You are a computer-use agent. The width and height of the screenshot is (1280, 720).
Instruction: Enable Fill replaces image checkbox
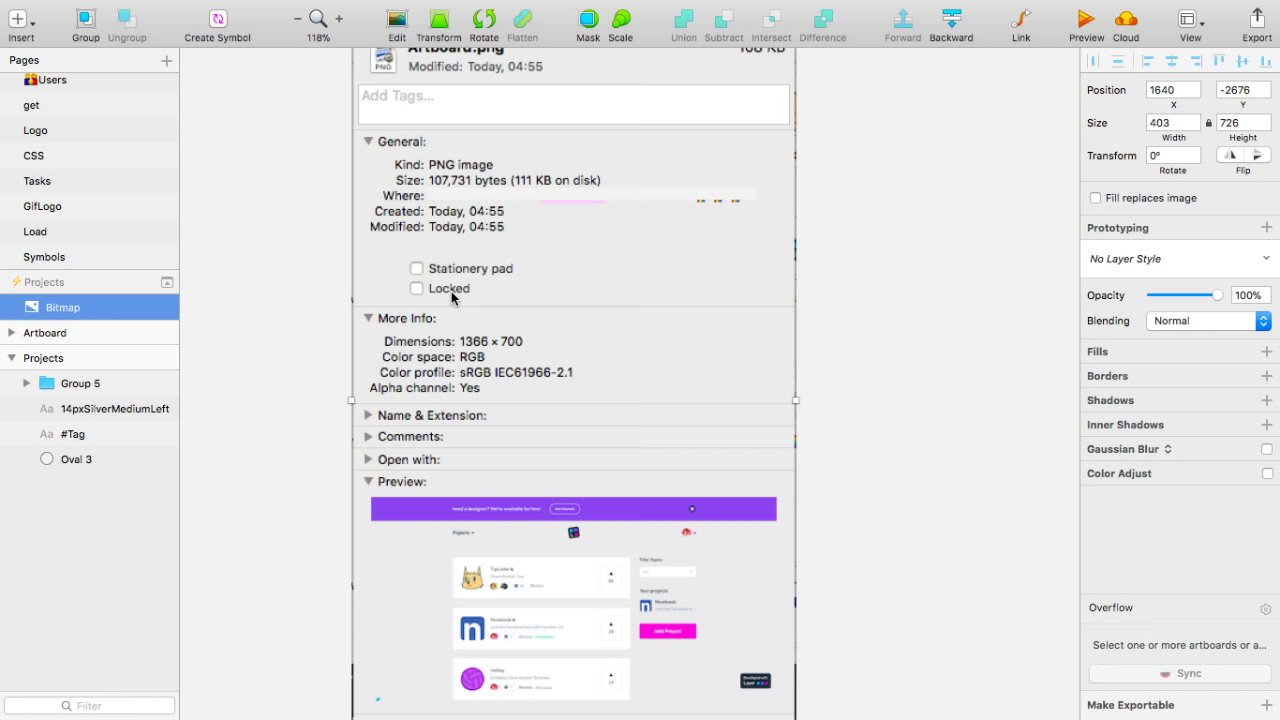coord(1095,198)
